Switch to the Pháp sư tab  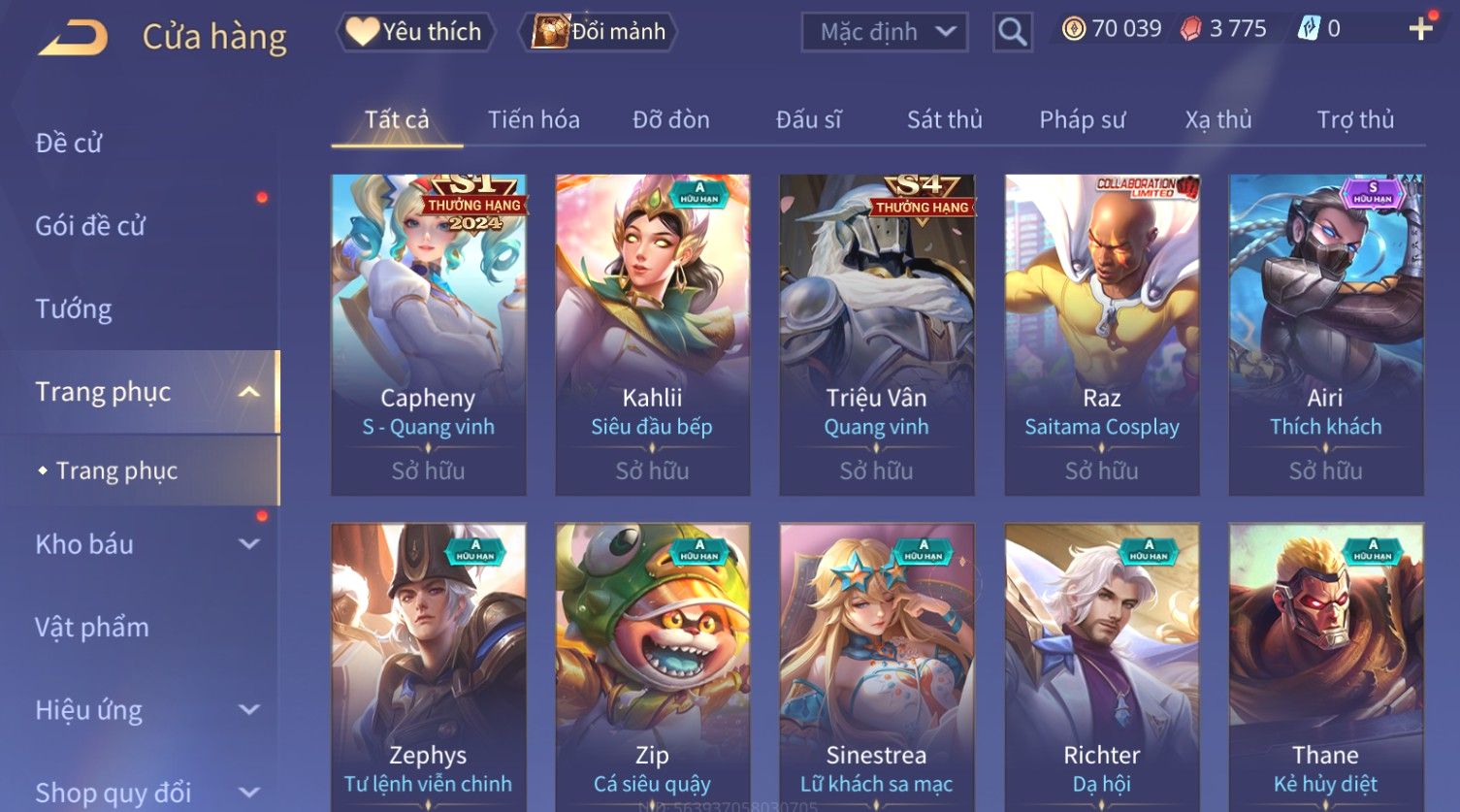point(1083,119)
